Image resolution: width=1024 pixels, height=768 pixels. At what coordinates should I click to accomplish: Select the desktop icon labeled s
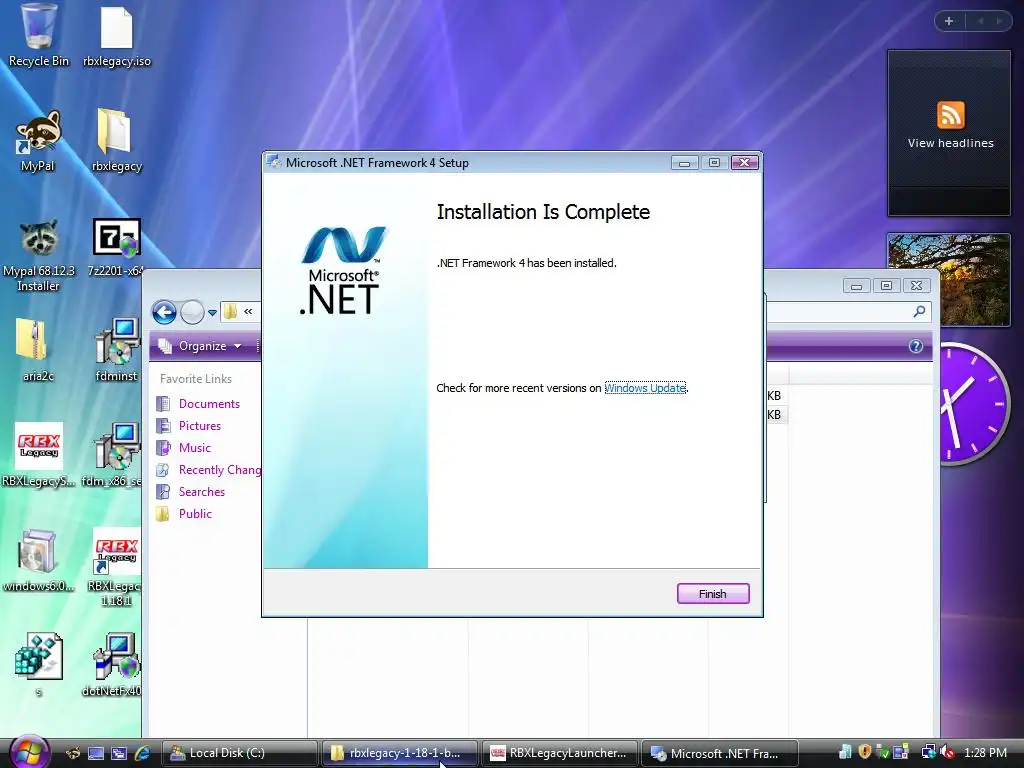click(39, 665)
